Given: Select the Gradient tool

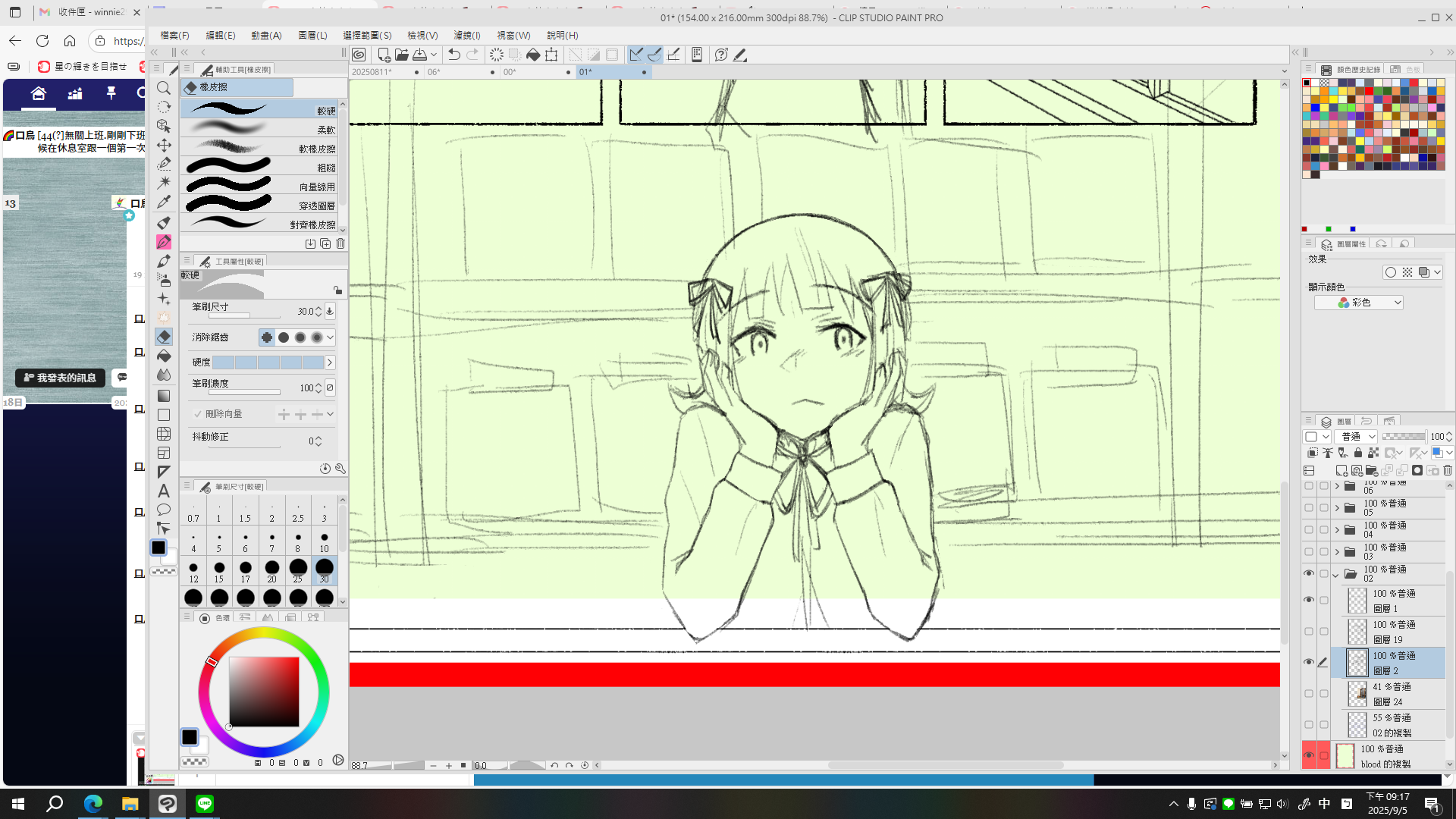Looking at the screenshot, I should (x=164, y=395).
